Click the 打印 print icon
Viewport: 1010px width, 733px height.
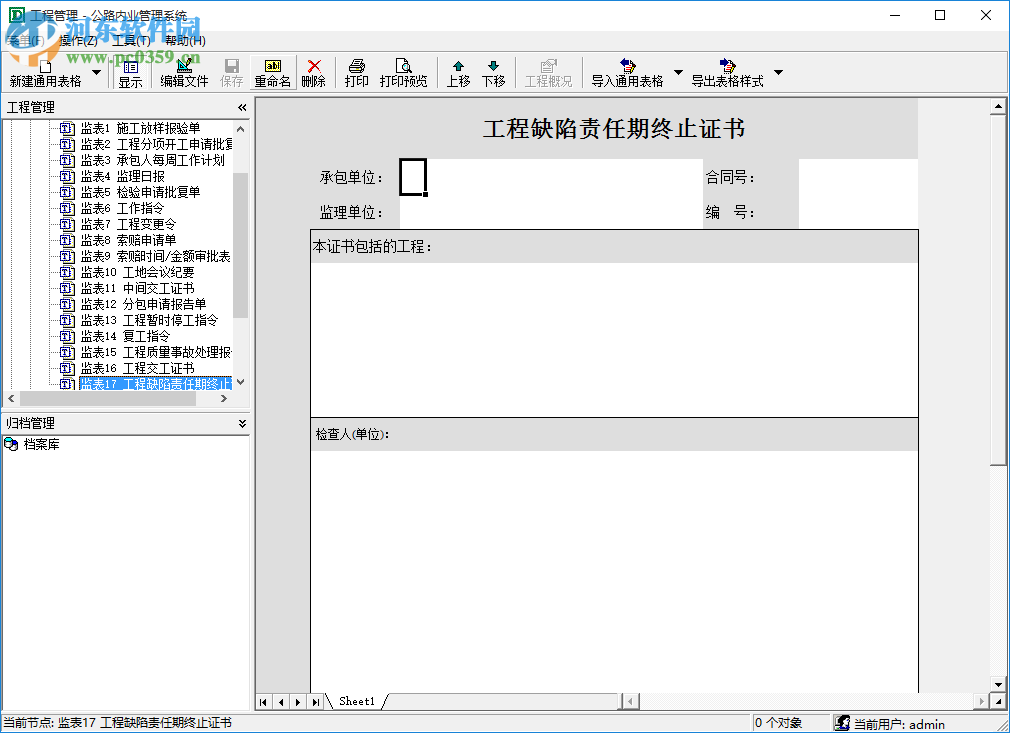(356, 72)
